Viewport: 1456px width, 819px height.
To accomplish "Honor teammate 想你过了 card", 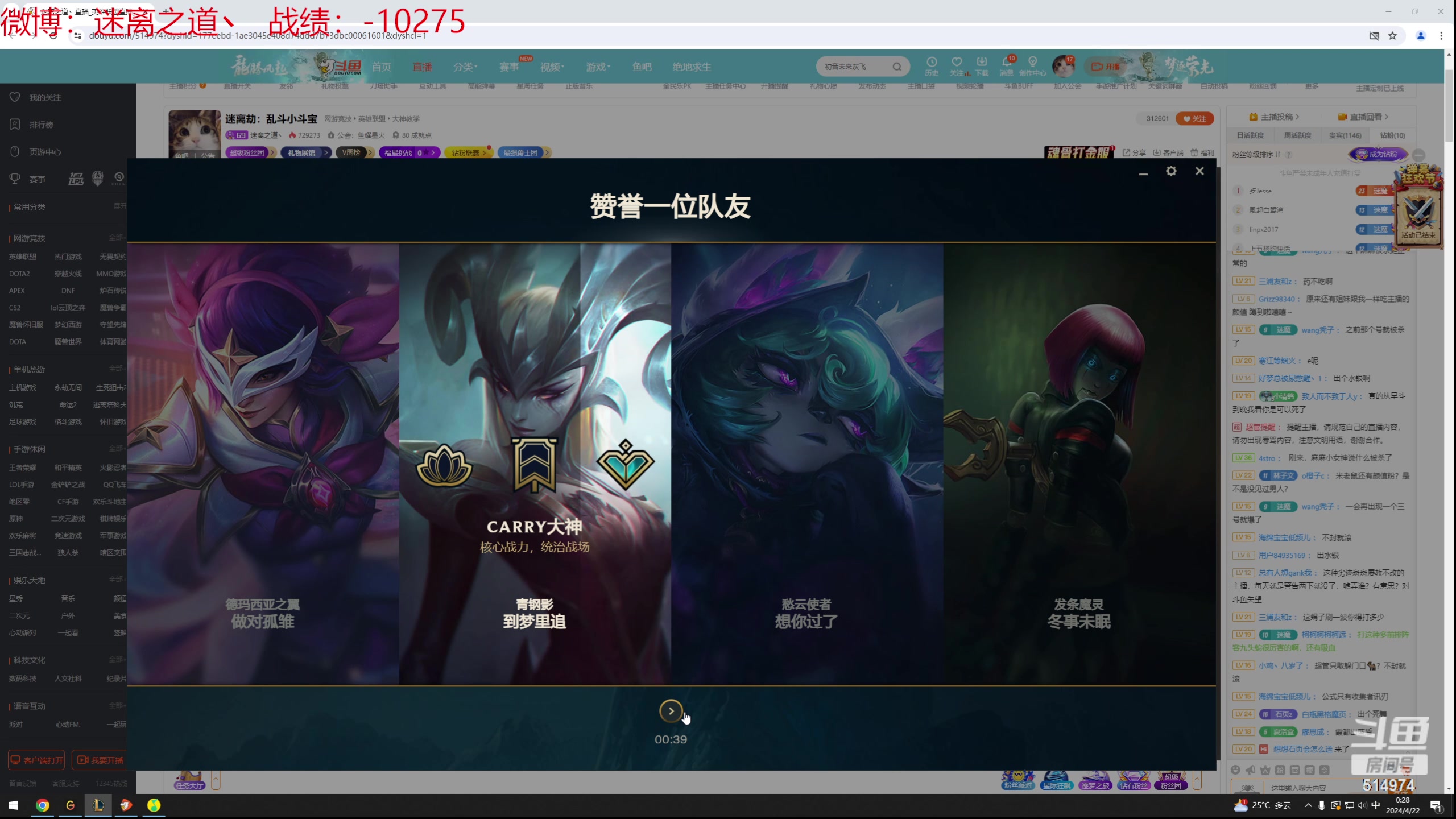I will click(806, 464).
